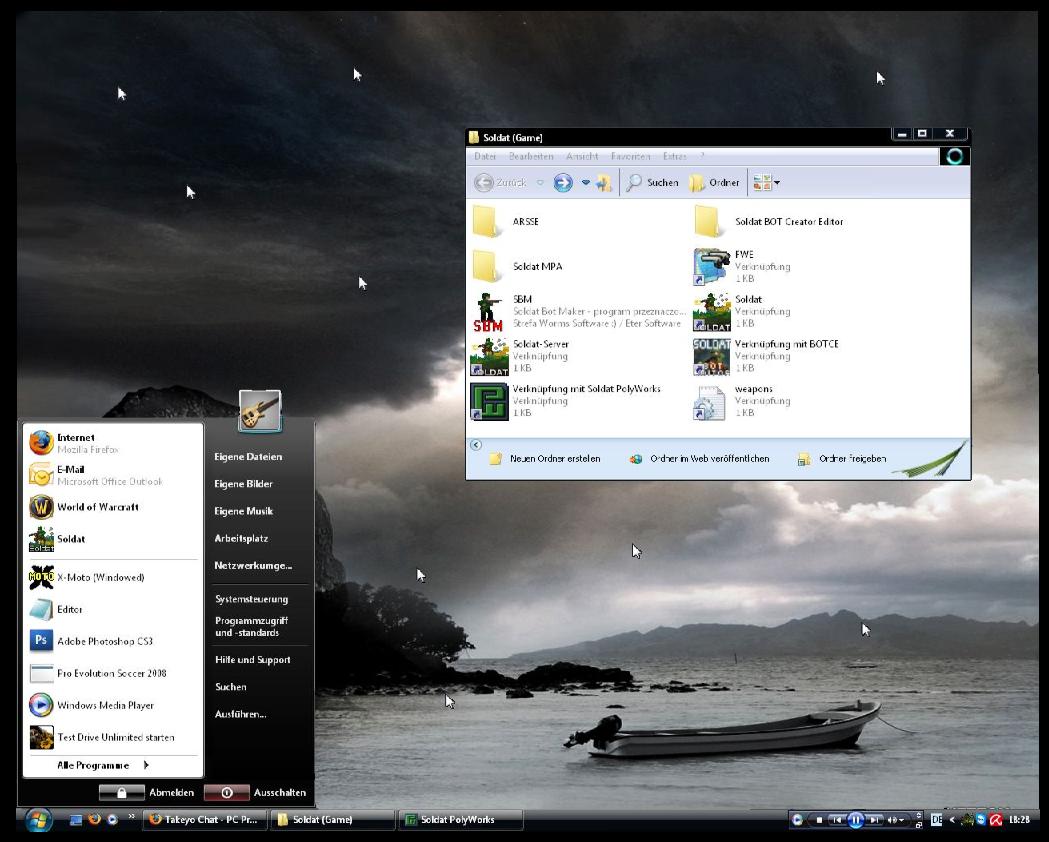Pause playback in taskbar media player
Viewport: 1049px width, 842px height.
[x=855, y=820]
